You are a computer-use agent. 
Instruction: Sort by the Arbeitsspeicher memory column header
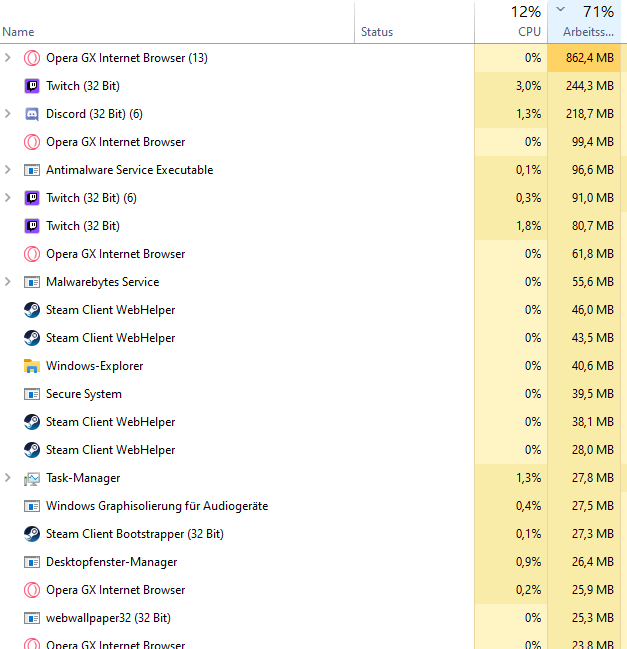[x=584, y=23]
